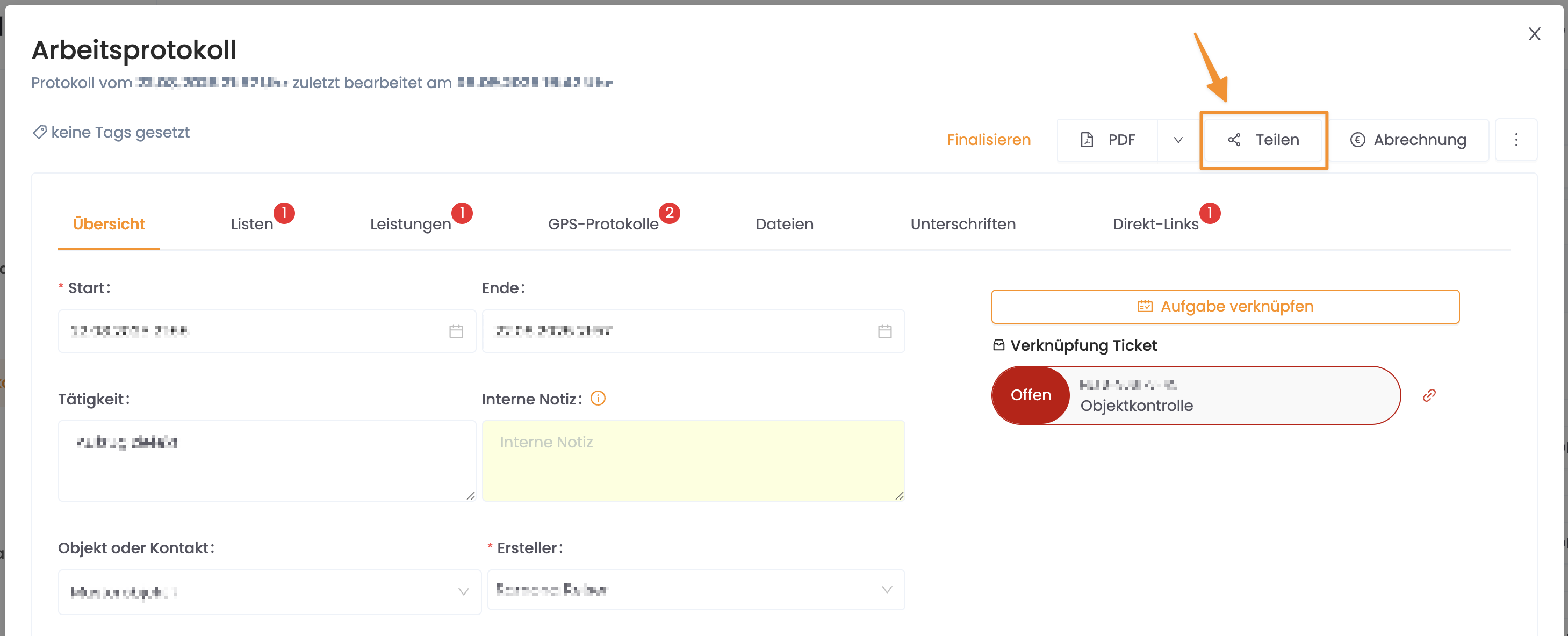Open the PDF export button

[x=1108, y=140]
